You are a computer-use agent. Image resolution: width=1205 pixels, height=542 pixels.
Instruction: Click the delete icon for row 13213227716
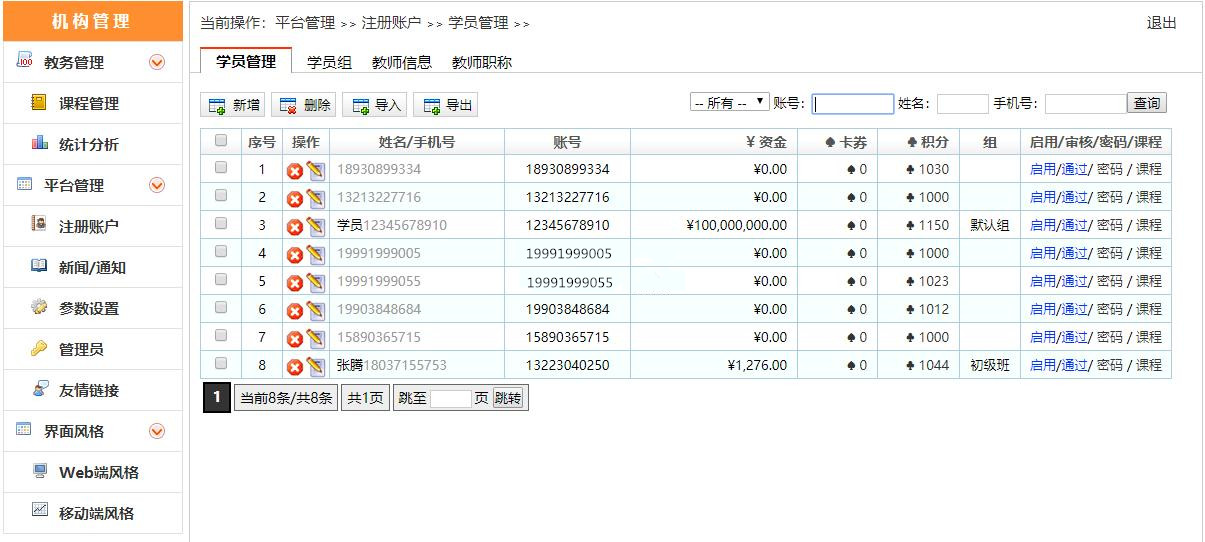(x=295, y=198)
